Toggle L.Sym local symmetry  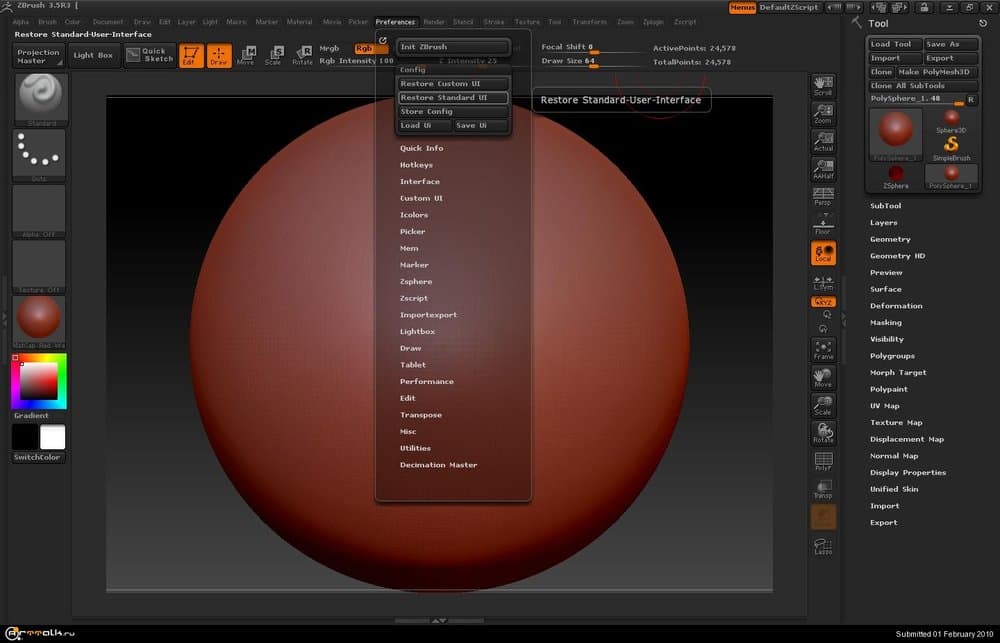tap(823, 283)
